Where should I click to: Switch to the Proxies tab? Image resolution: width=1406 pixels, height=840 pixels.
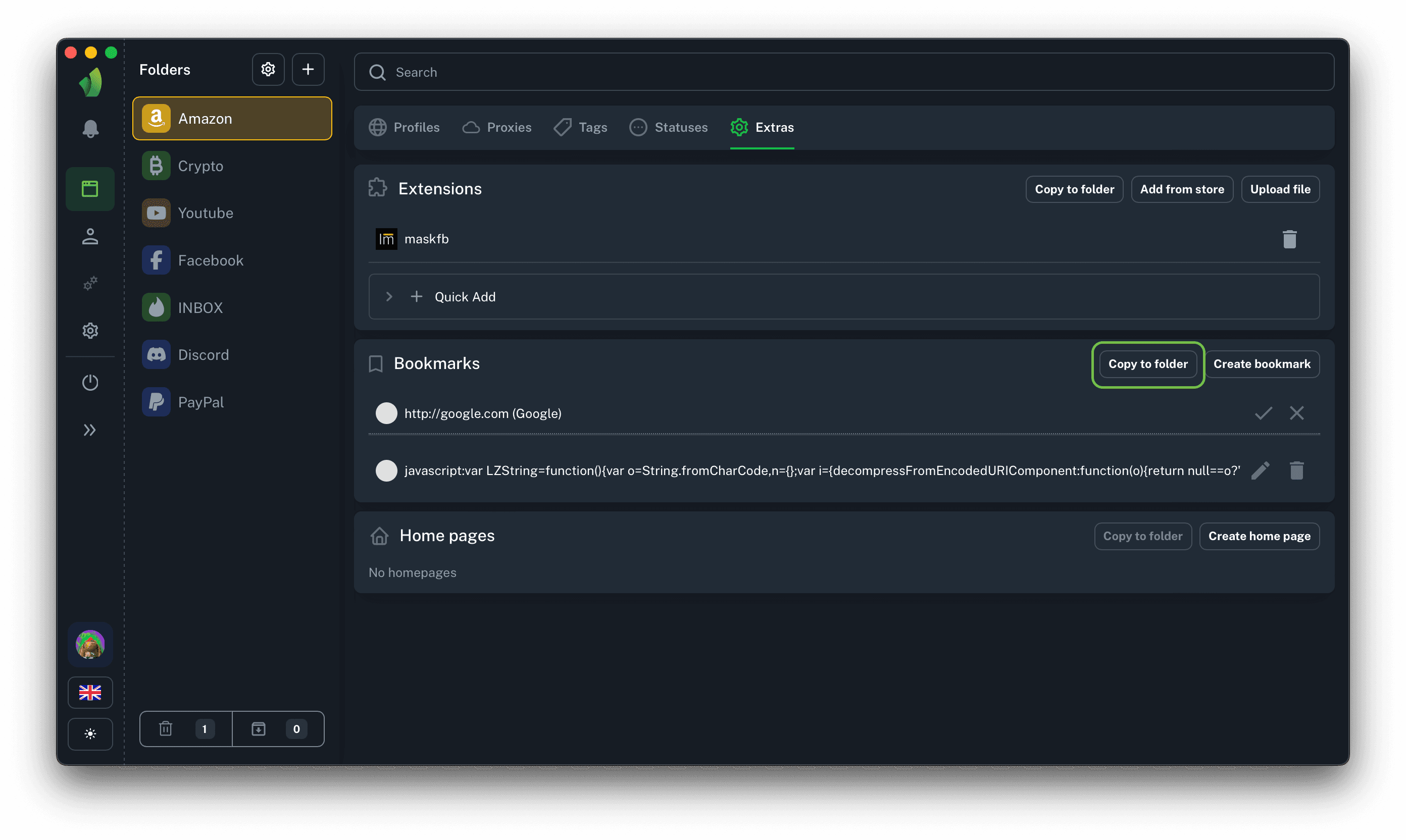pyautogui.click(x=497, y=127)
